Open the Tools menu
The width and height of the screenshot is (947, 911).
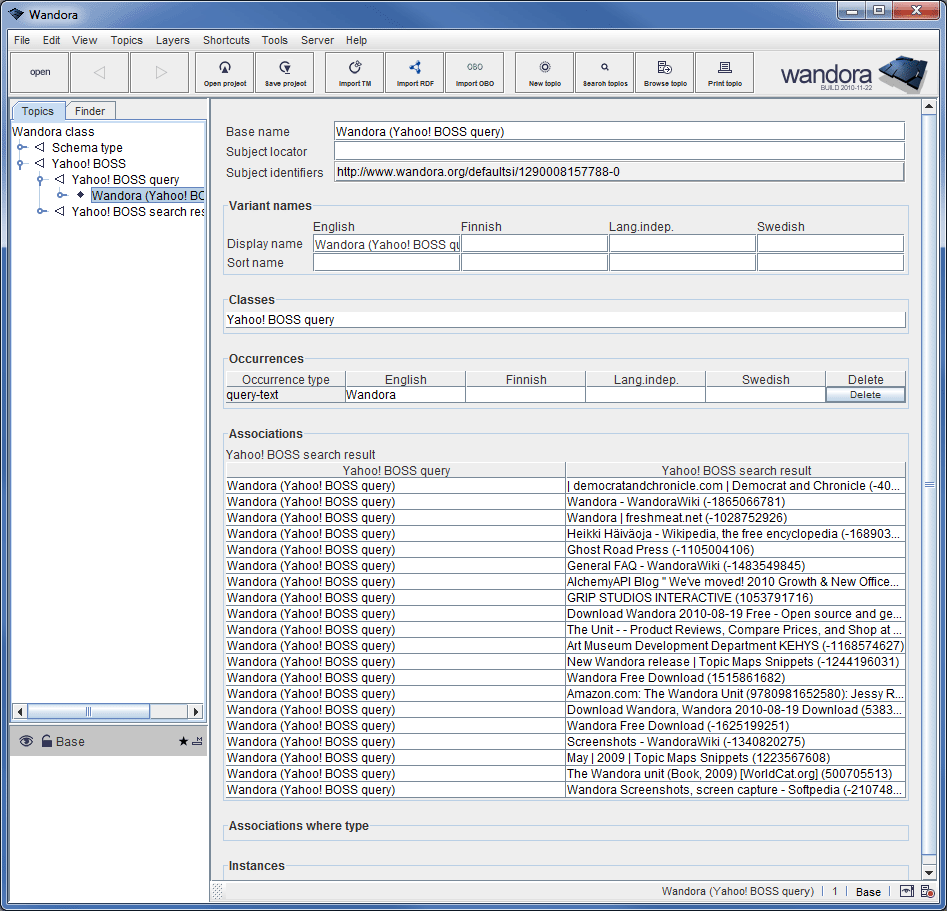click(x=274, y=40)
